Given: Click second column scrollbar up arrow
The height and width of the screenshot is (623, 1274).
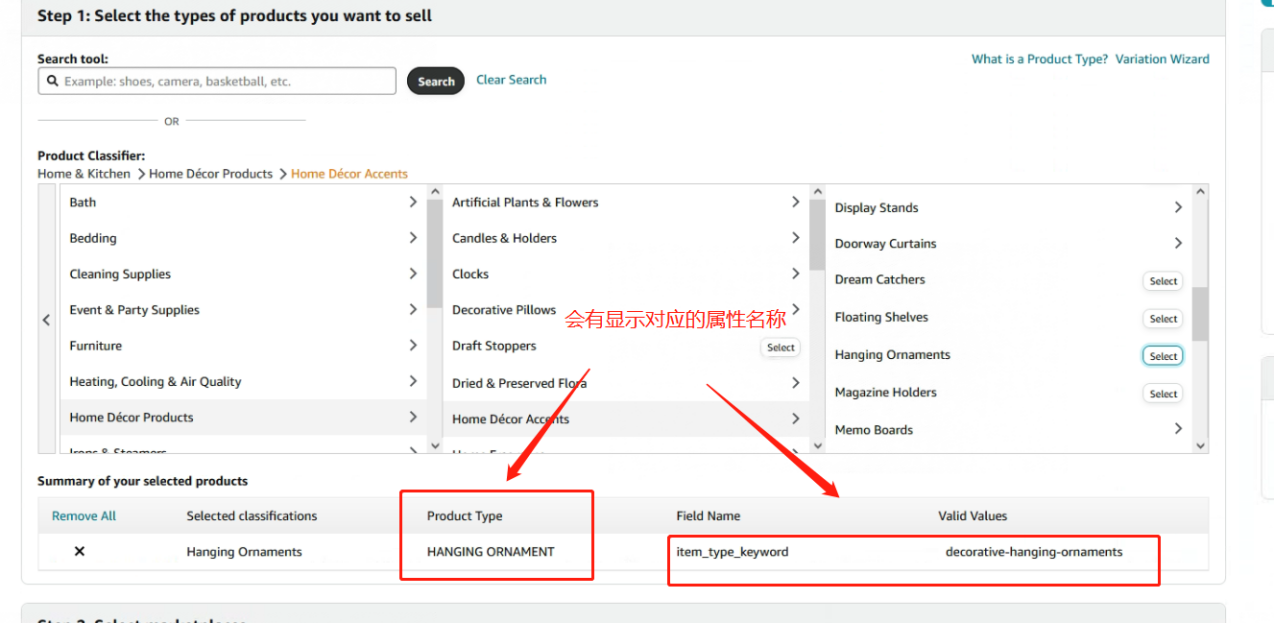Looking at the screenshot, I should tap(817, 192).
